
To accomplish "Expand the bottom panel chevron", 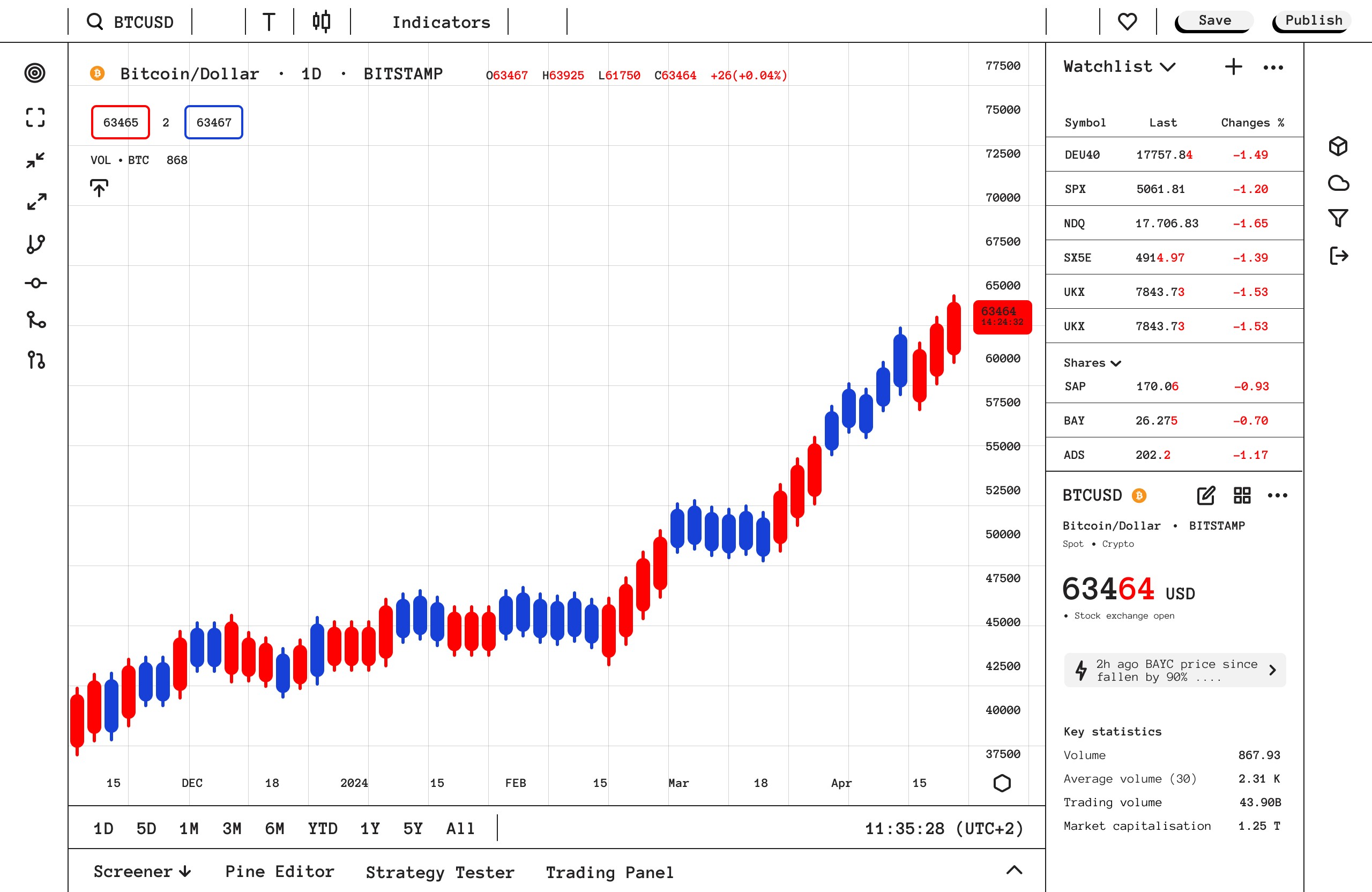I will pyautogui.click(x=1014, y=870).
